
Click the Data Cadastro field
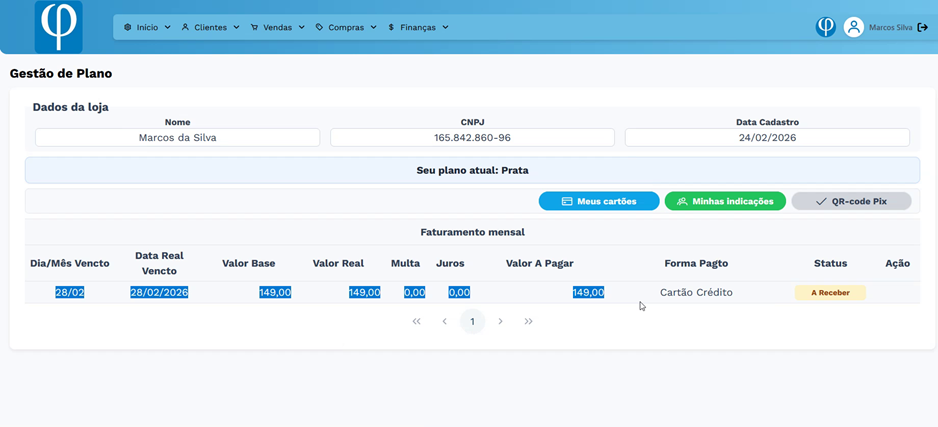coord(767,138)
